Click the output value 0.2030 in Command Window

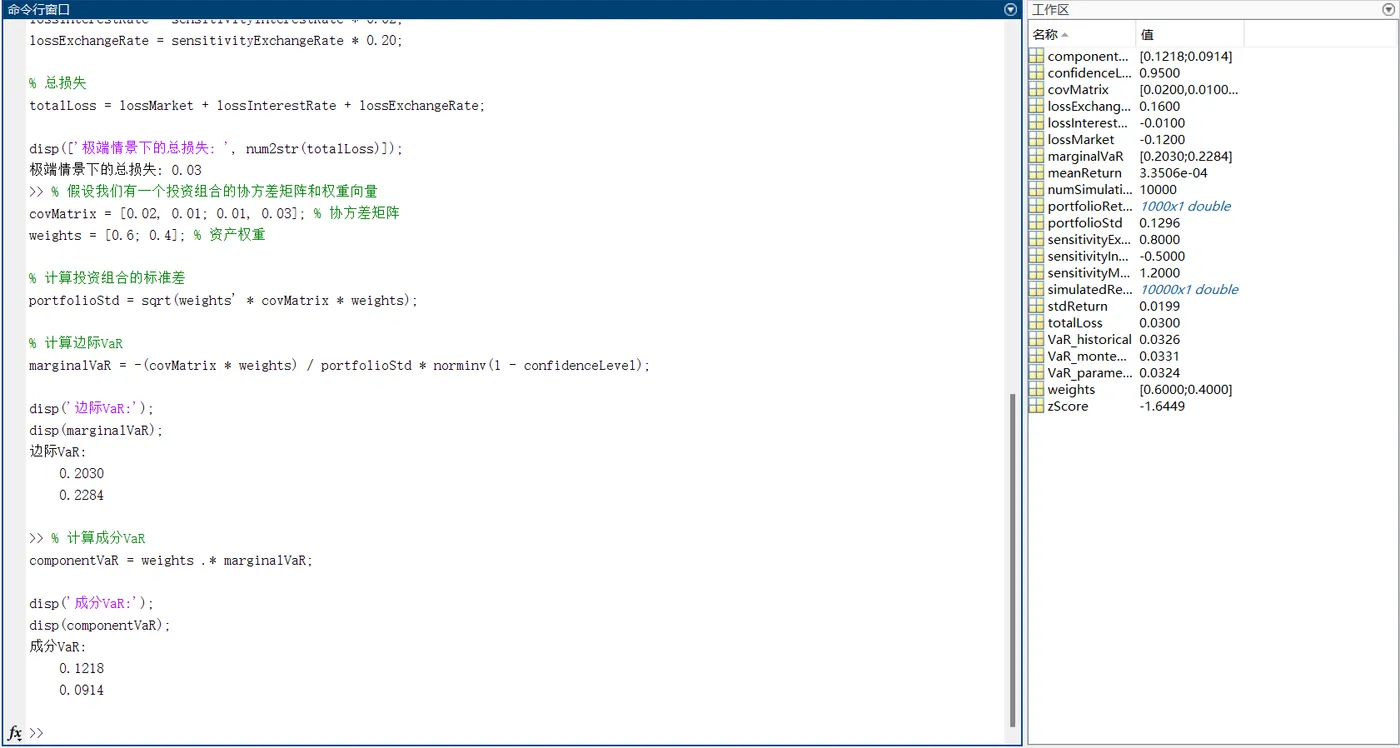81,474
